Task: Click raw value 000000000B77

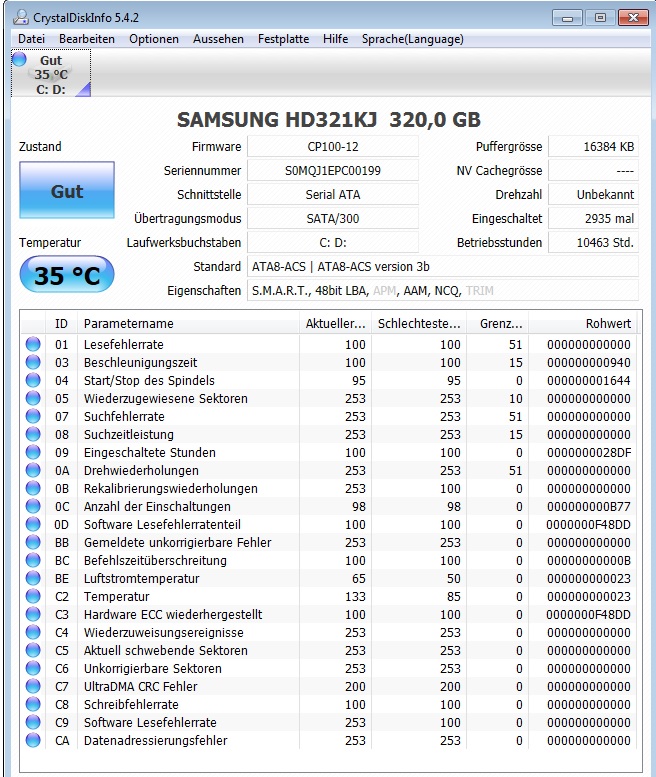Action: point(589,506)
